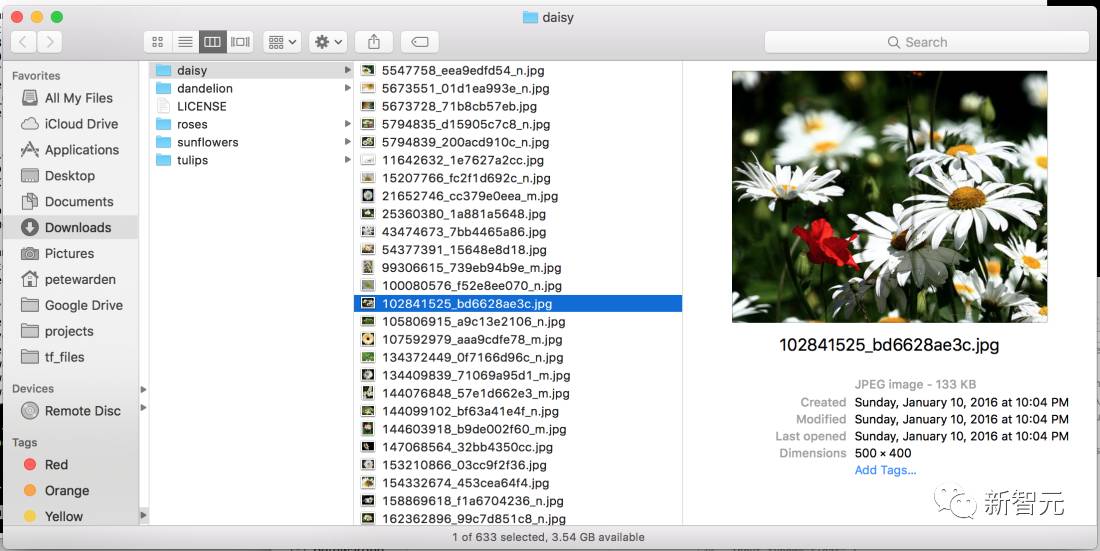Switch to cover flow view
The height and width of the screenshot is (551, 1100).
point(240,42)
